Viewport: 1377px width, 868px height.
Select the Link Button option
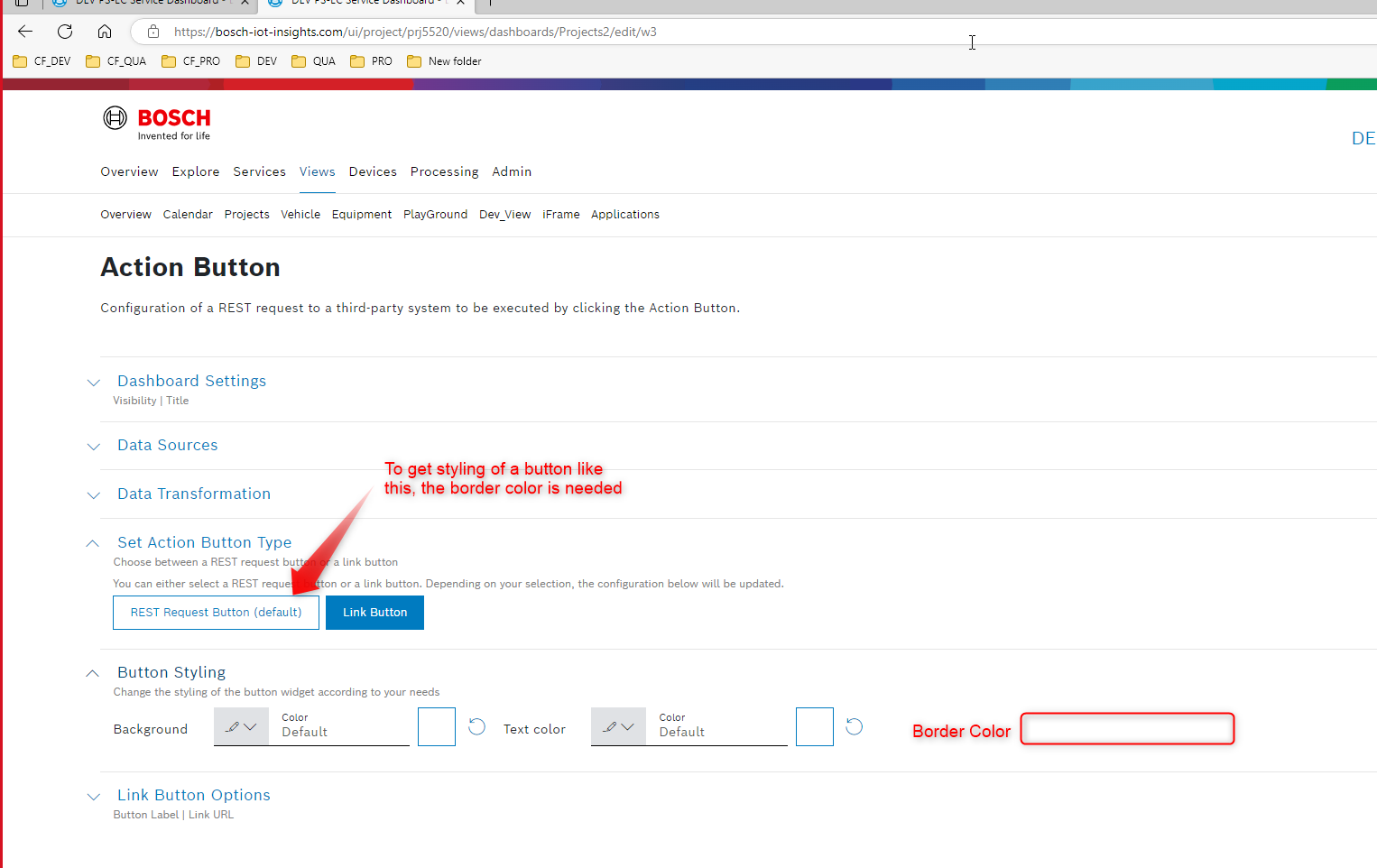pyautogui.click(x=374, y=613)
